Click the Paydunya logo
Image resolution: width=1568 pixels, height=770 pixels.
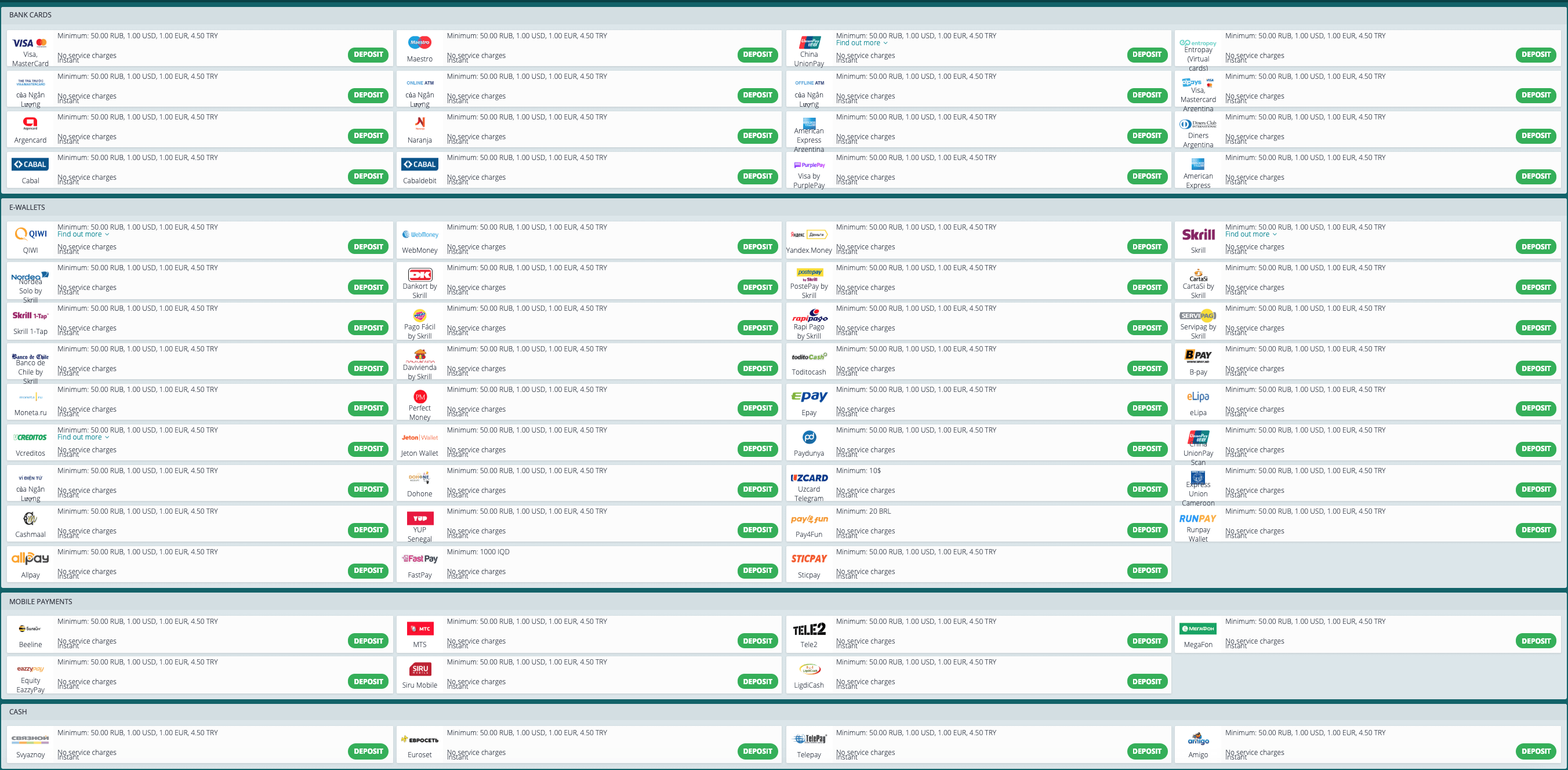[809, 437]
